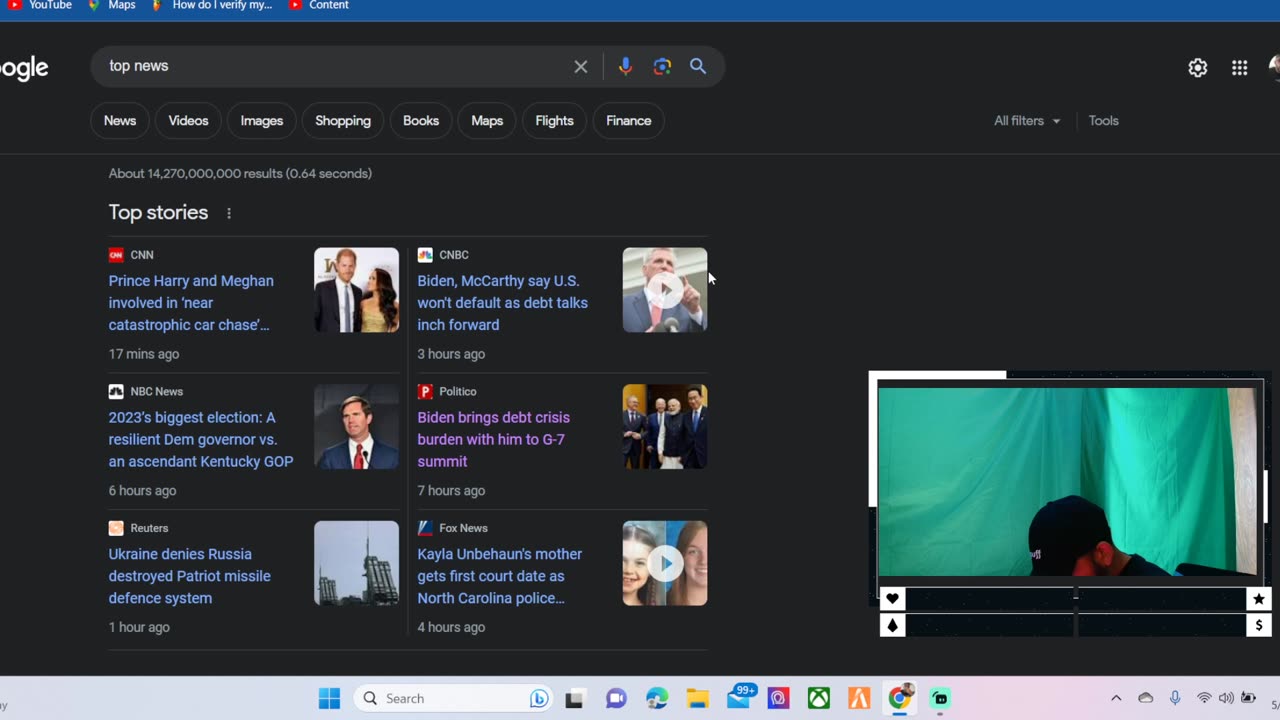Filter results by Finance
The width and height of the screenshot is (1280, 720).
629,121
